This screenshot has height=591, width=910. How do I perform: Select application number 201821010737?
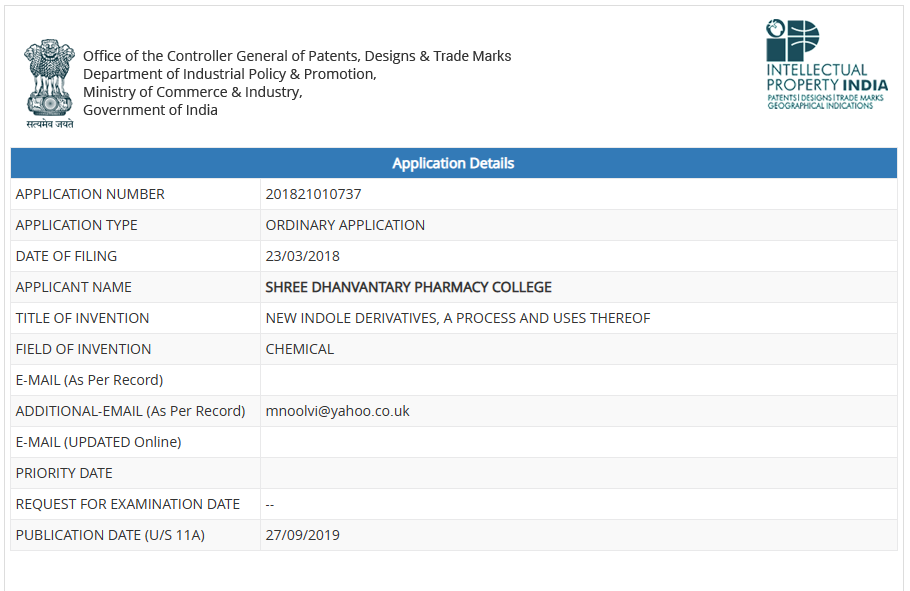click(x=313, y=194)
